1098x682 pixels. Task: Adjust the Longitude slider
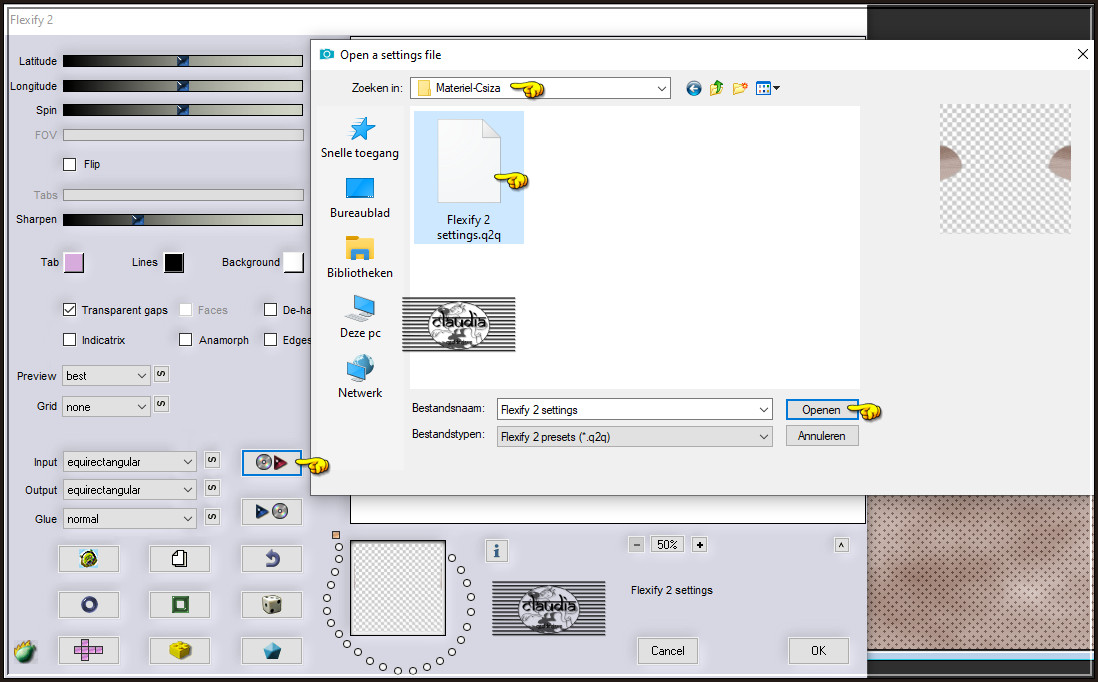183,86
